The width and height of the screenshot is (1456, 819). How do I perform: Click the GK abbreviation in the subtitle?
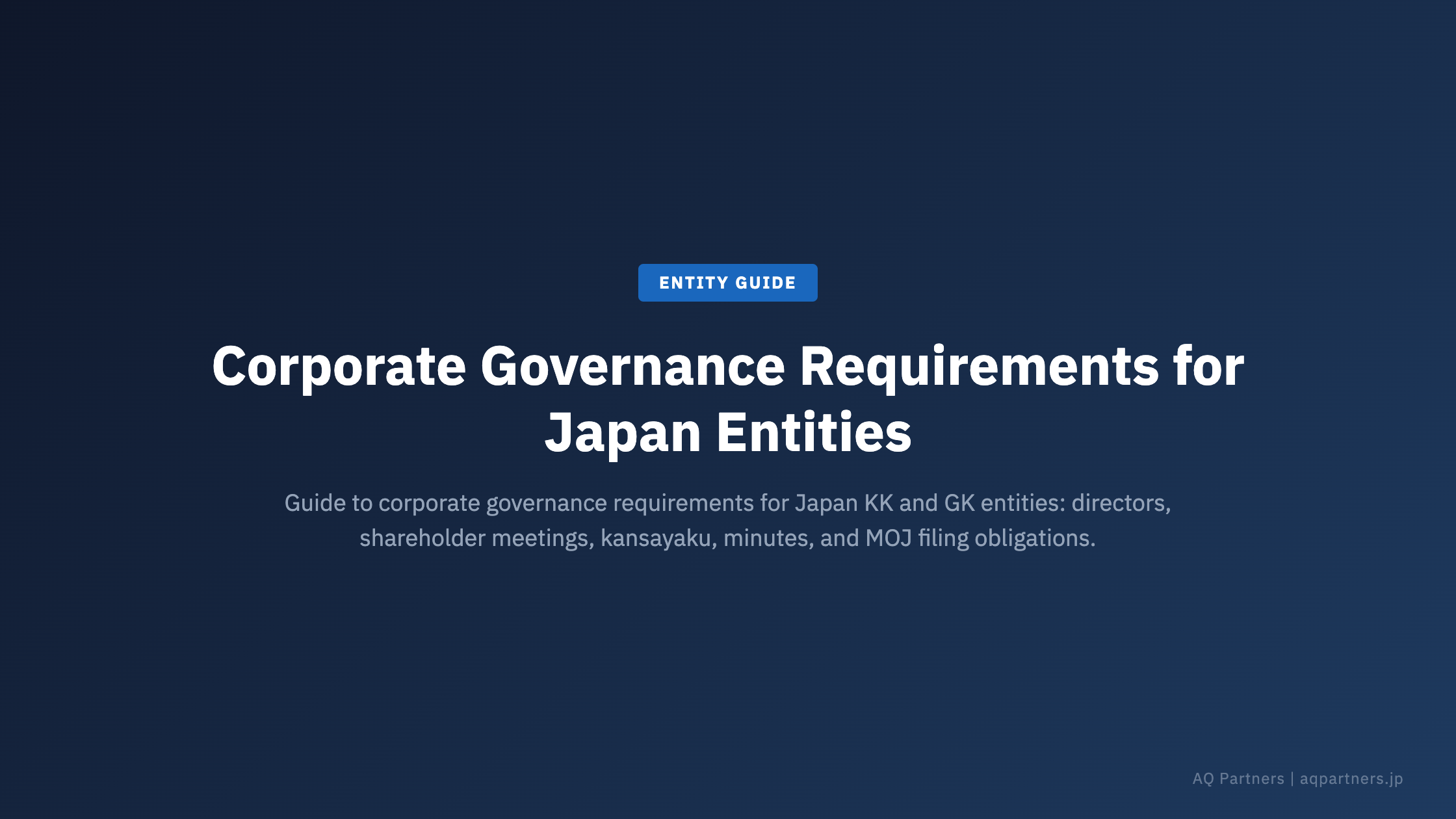(x=959, y=503)
